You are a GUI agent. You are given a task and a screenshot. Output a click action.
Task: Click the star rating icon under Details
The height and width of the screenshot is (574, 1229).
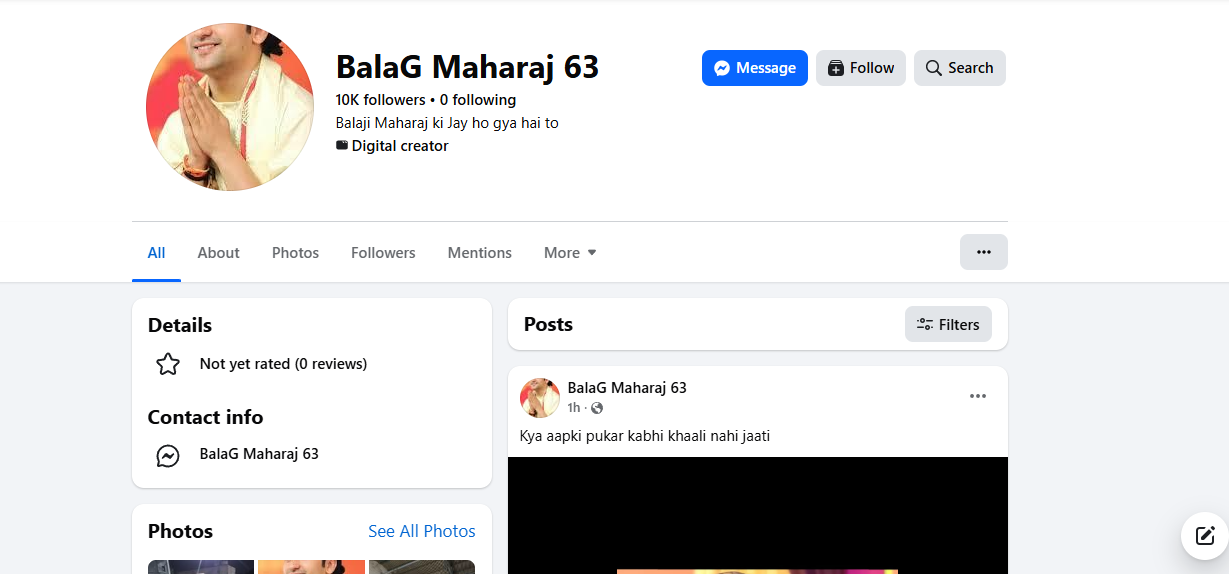[168, 364]
